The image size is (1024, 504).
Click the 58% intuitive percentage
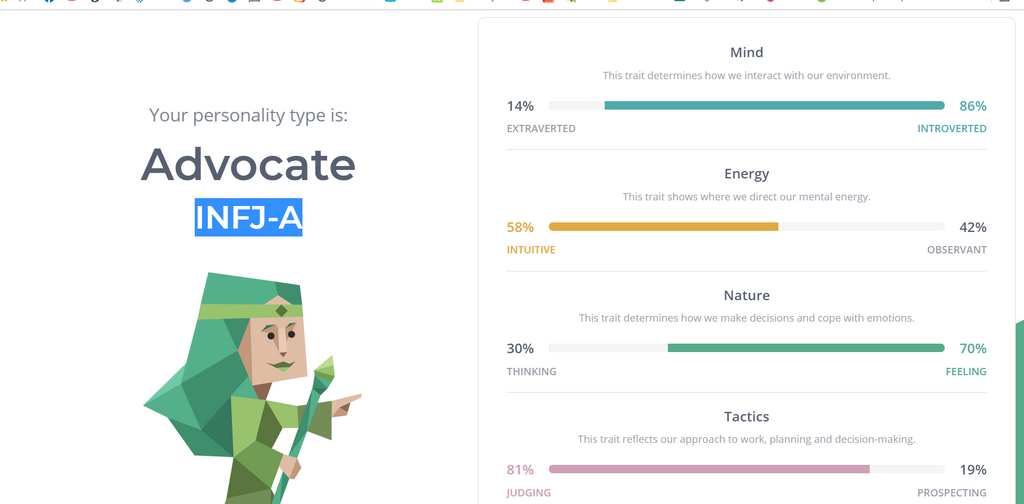coord(520,227)
